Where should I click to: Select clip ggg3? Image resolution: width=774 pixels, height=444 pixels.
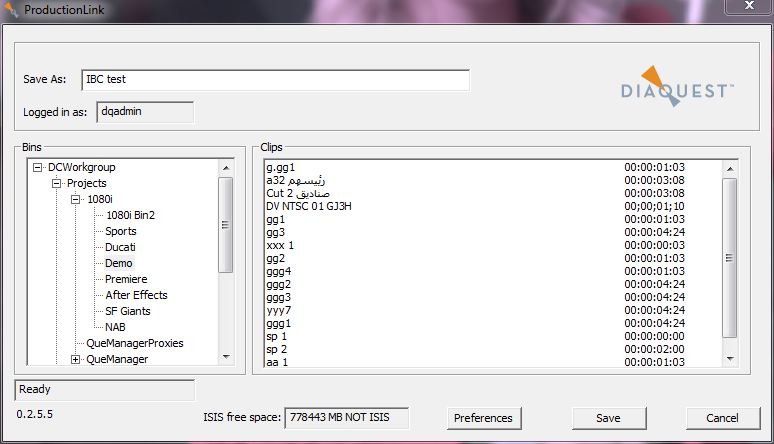278,297
